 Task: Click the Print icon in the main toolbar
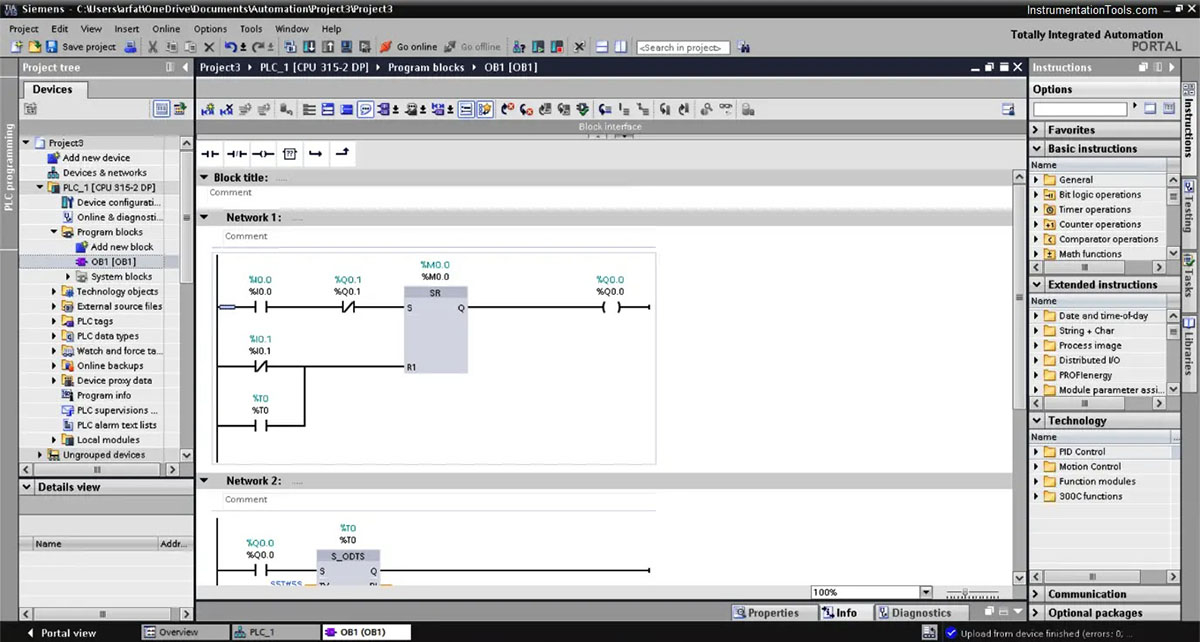(130, 47)
